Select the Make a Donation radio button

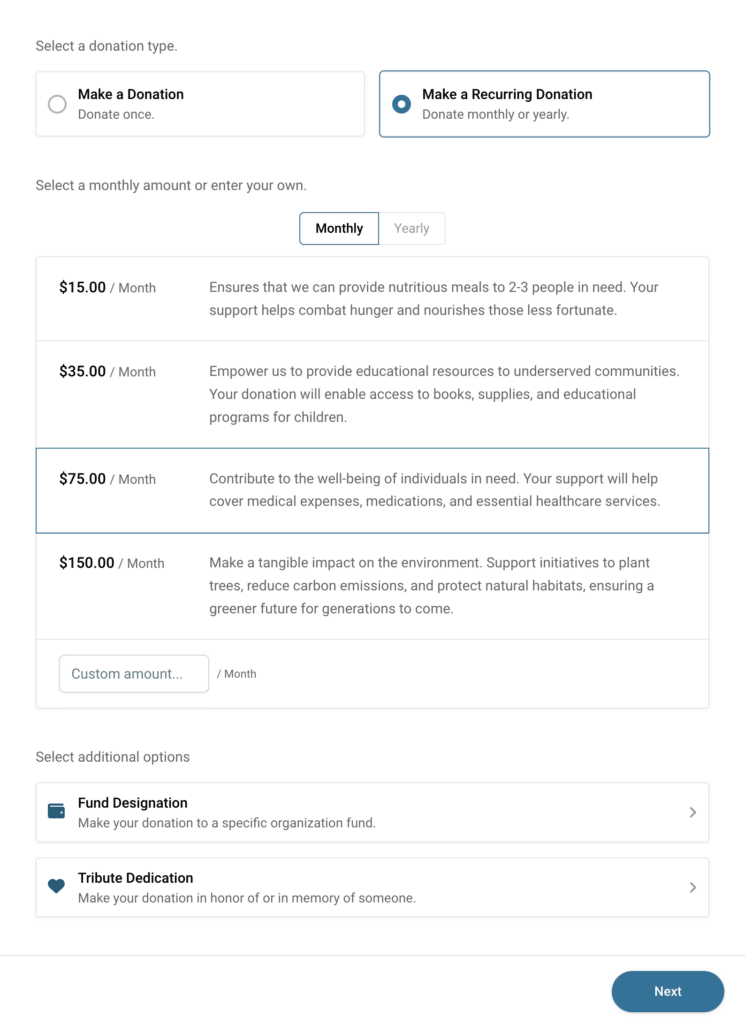click(x=59, y=103)
